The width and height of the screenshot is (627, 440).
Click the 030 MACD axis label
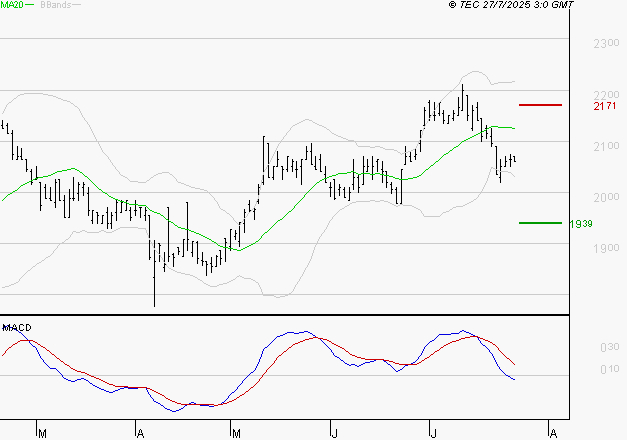click(x=610, y=347)
